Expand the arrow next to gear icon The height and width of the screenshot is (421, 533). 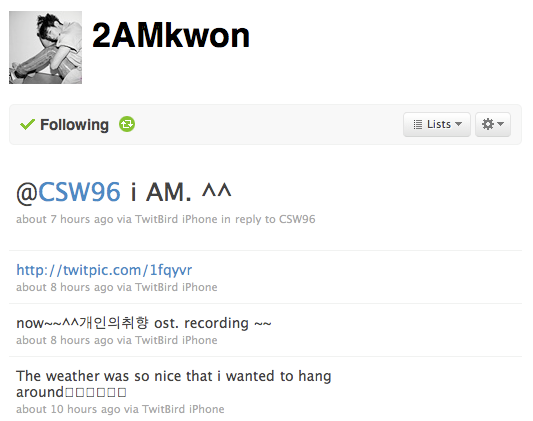(501, 124)
